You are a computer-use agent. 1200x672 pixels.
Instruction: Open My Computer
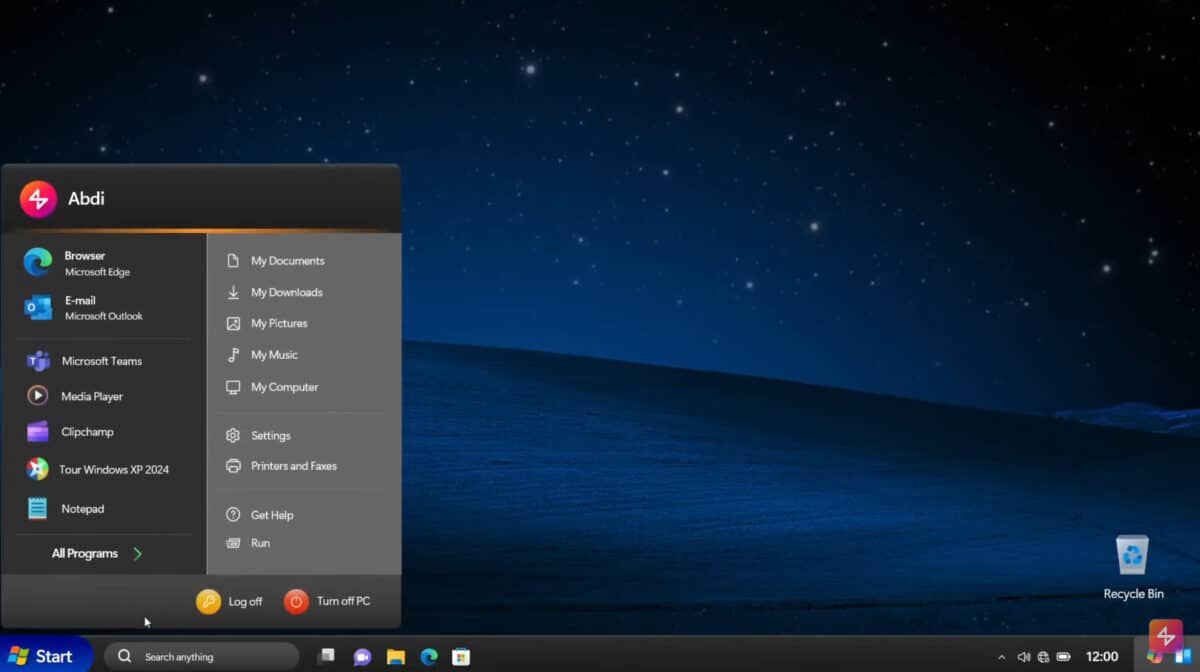(x=285, y=387)
